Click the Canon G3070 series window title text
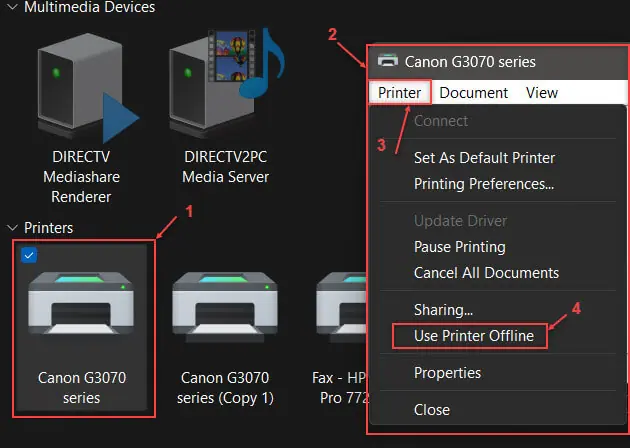 coord(470,62)
